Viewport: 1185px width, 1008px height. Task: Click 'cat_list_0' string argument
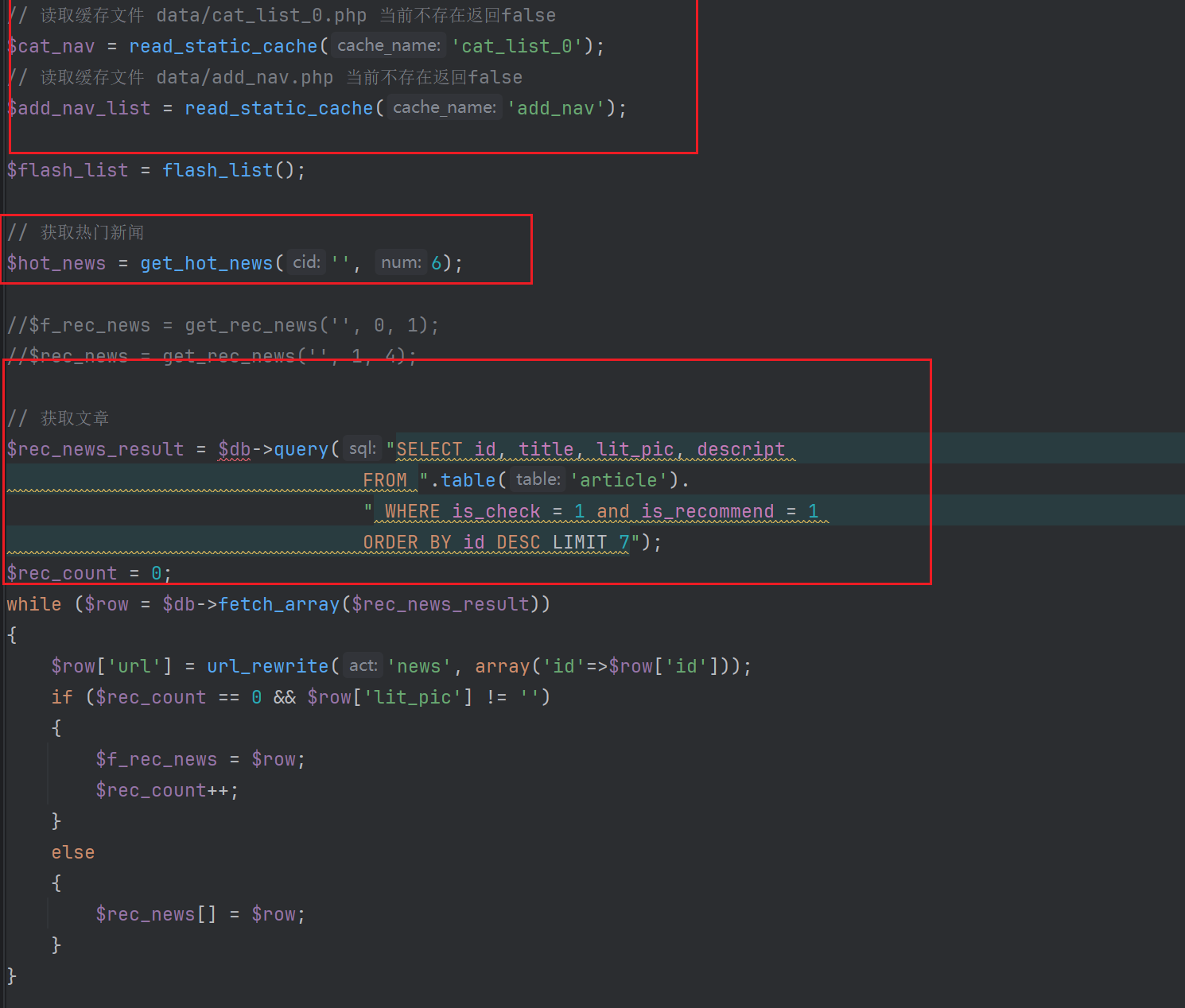coord(517,46)
